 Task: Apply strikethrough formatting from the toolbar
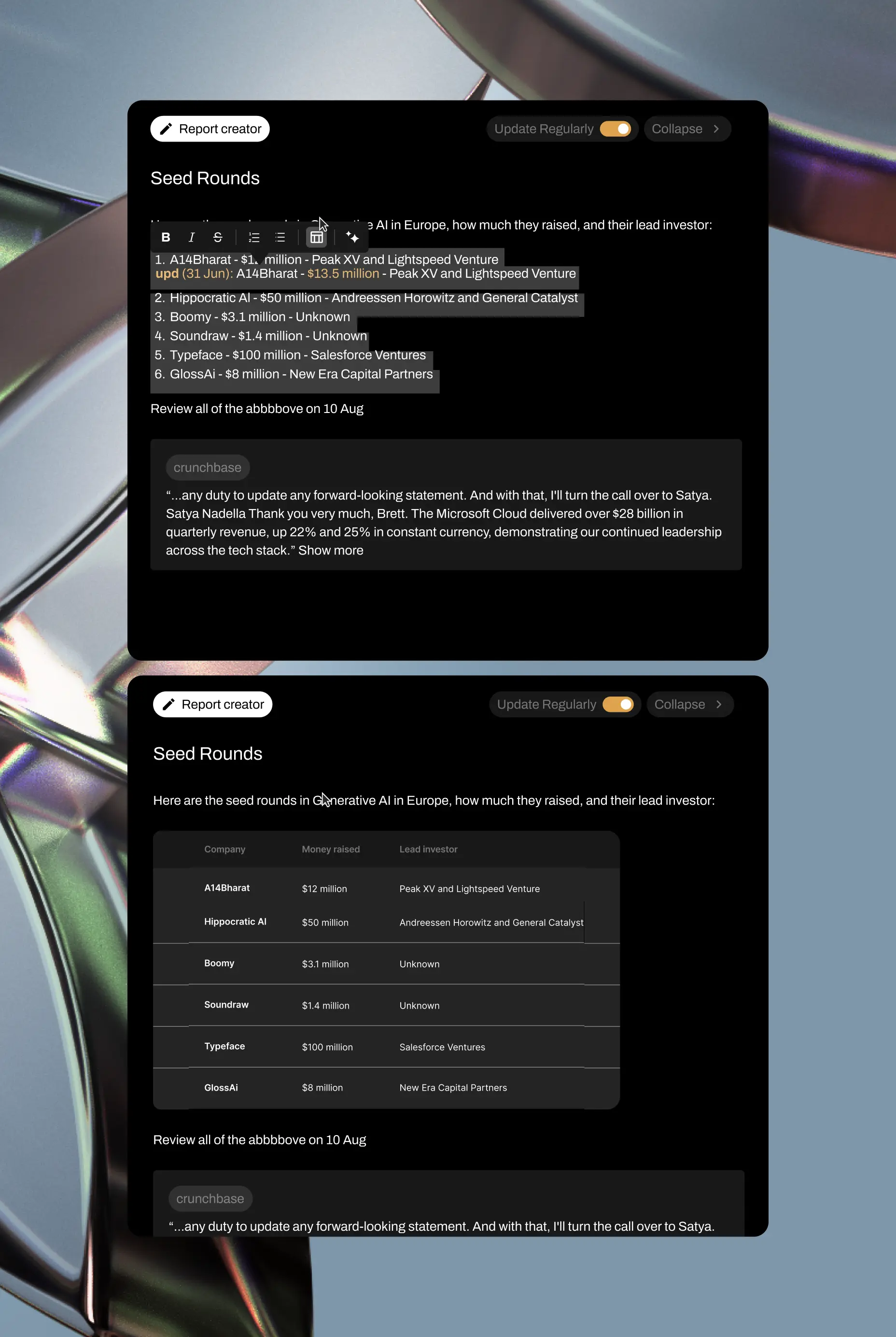pyautogui.click(x=218, y=237)
